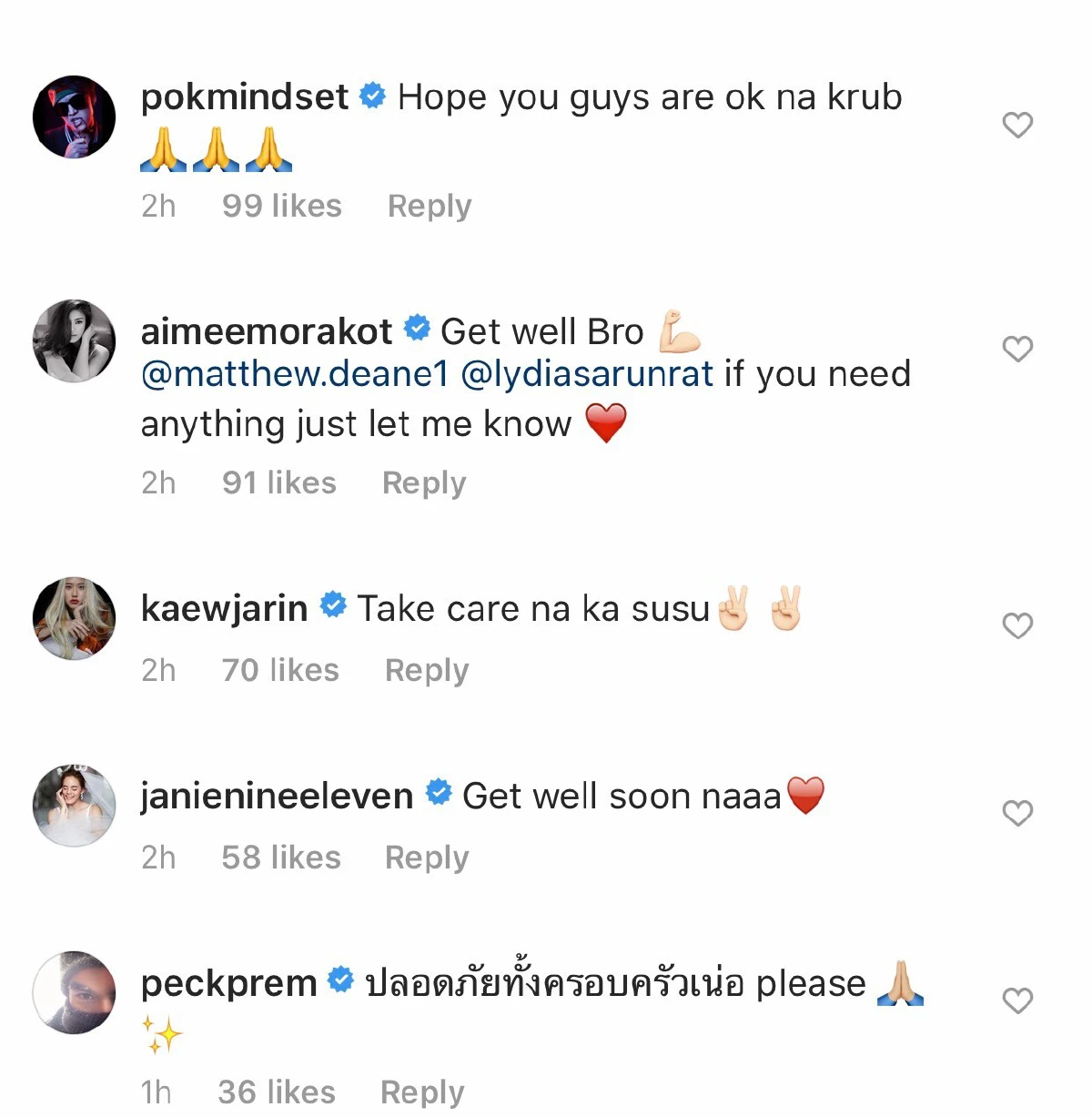Reply to peckprem's comment
Viewport: 1092px width, 1117px height.
[422, 1092]
